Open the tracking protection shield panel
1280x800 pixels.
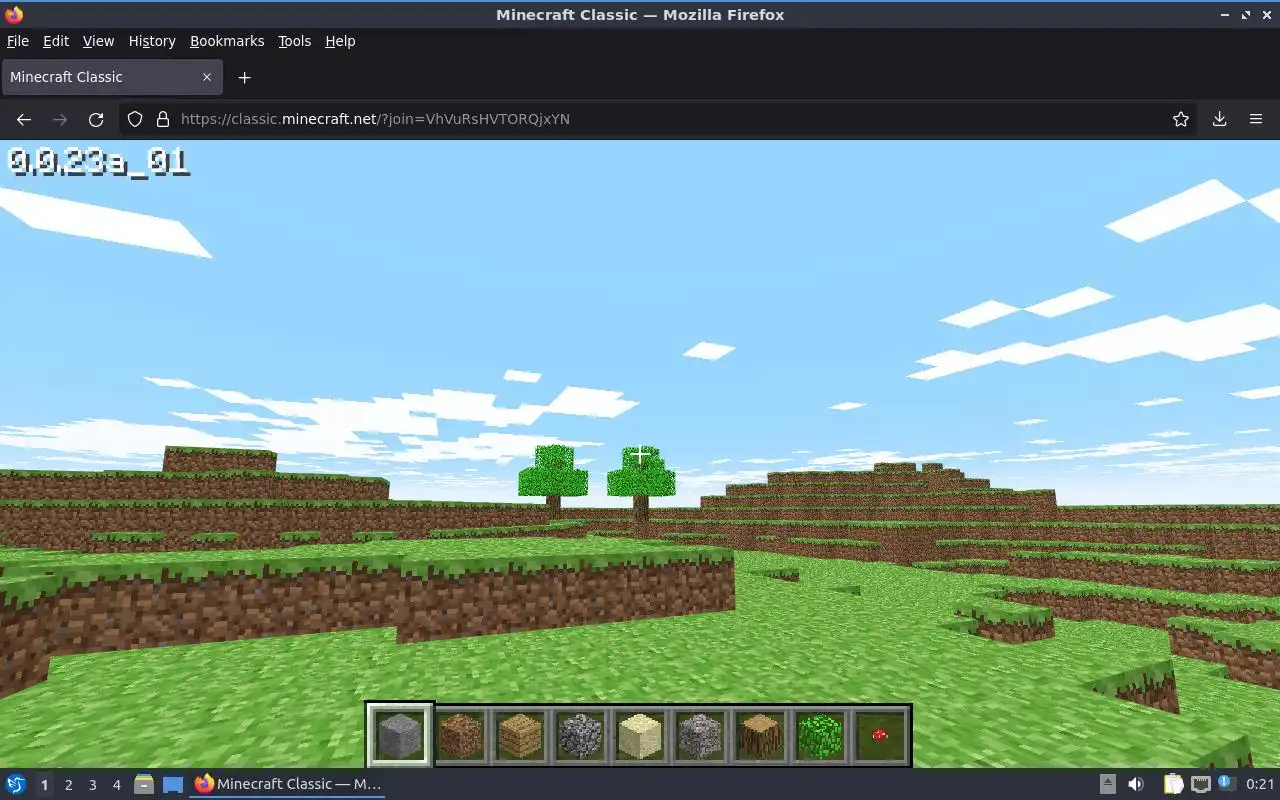point(135,119)
